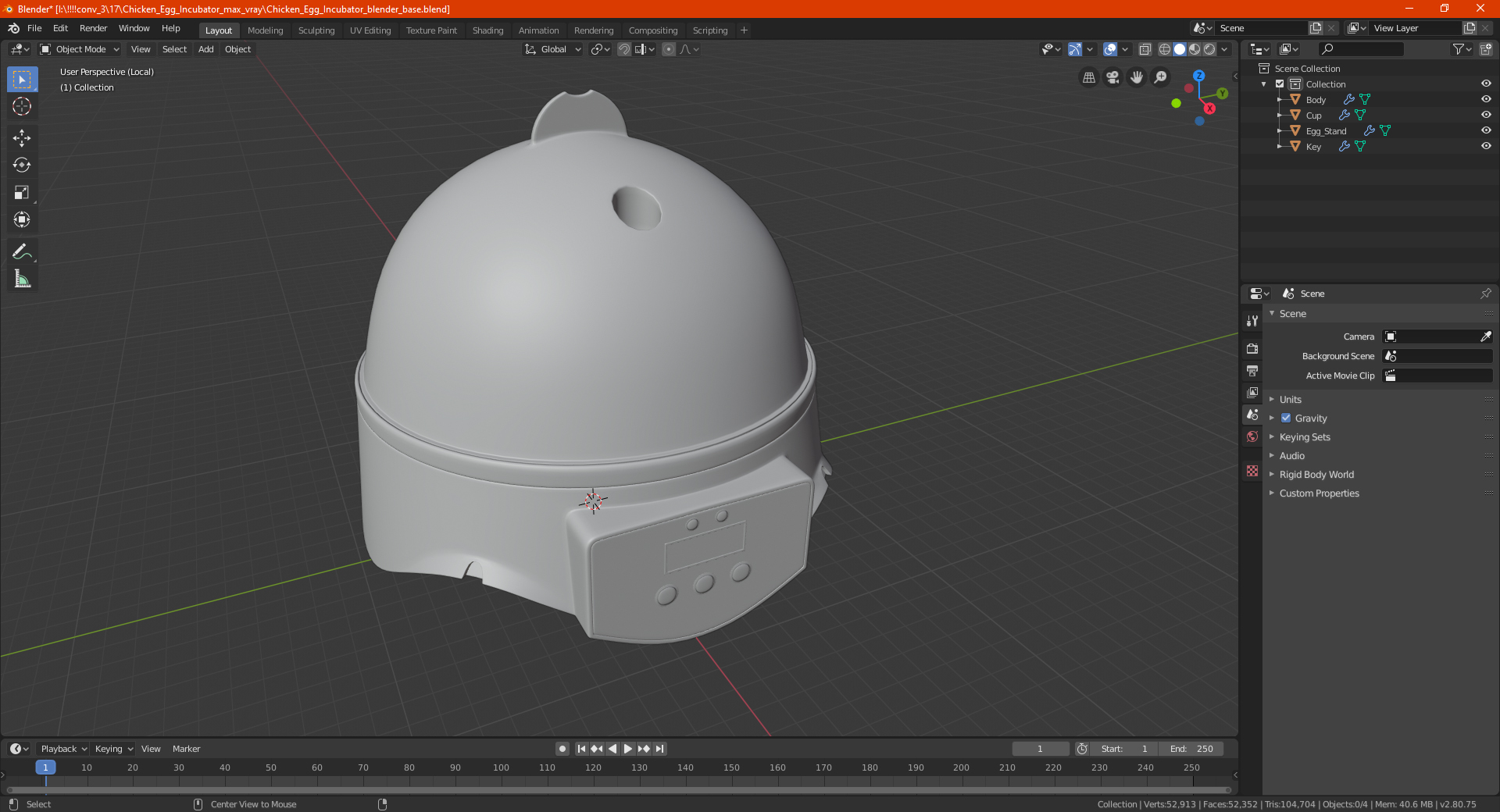Switch to orthographic/perspective grid icon
This screenshot has height=812, width=1500.
(x=1088, y=77)
